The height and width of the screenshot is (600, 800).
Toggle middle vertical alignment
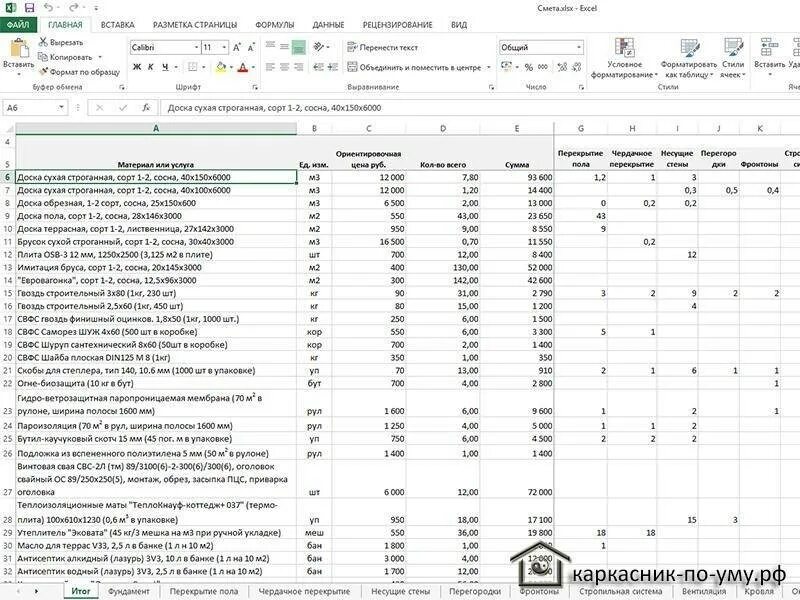click(284, 47)
